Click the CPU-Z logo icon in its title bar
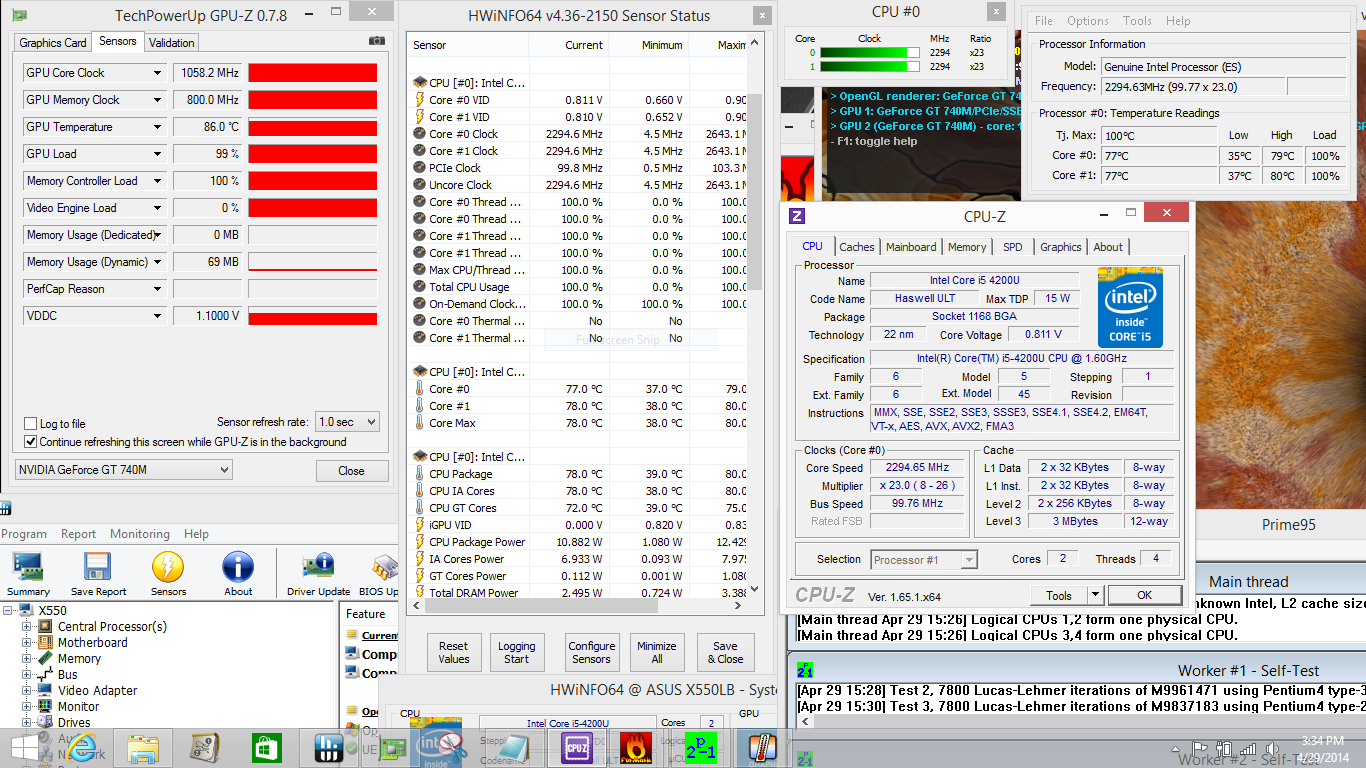 (797, 215)
